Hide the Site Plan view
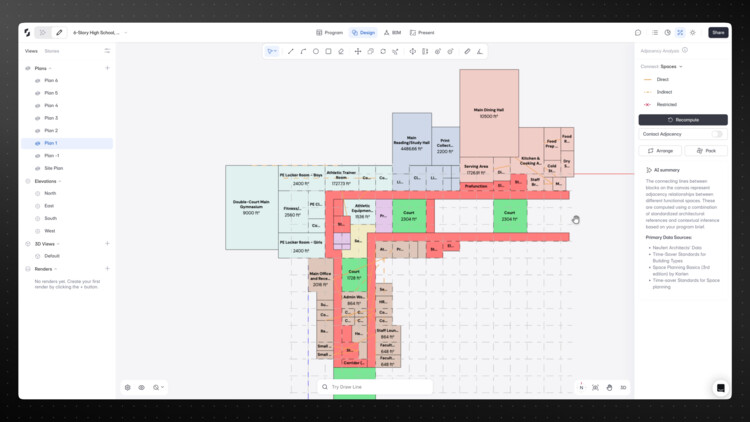Screen dimensions: 750x422 click(37, 168)
